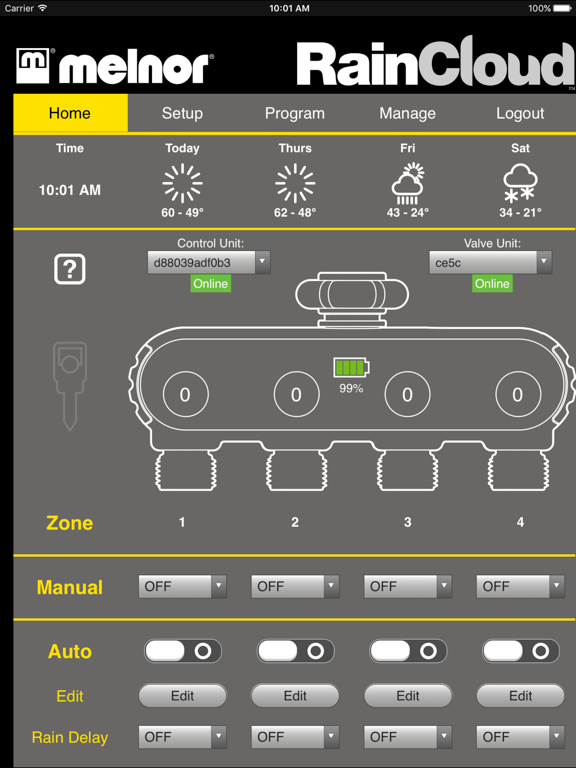
Task: Click zone 3 valve timer circle
Action: [408, 394]
